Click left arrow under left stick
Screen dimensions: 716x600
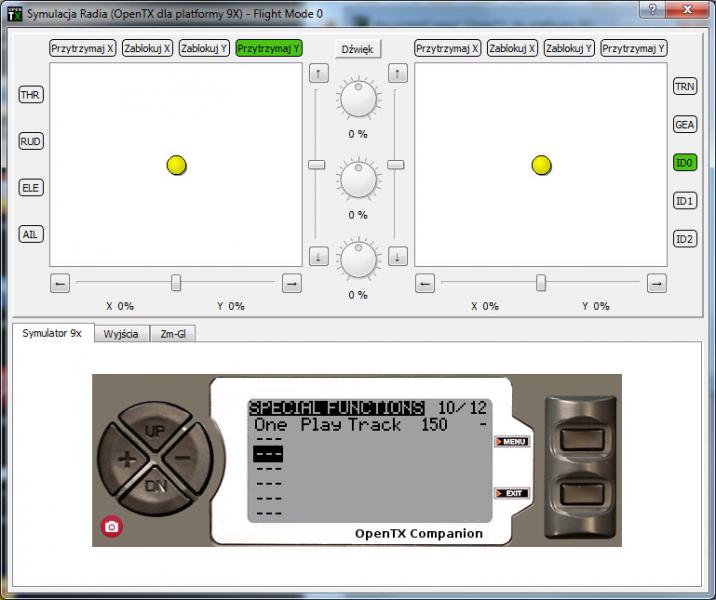click(60, 284)
